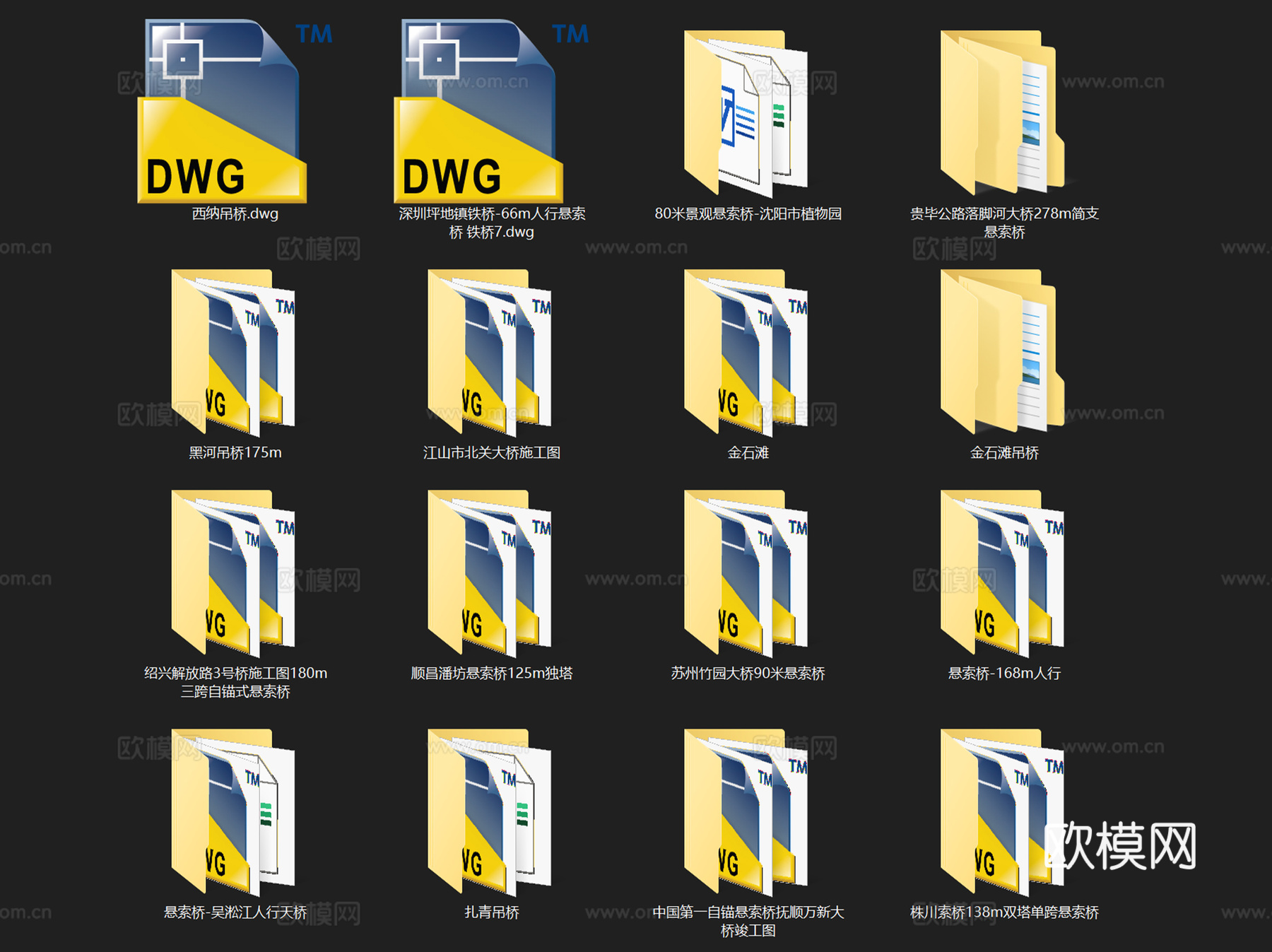Viewport: 1272px width, 952px height.
Task: Open the 株川索桥138m双塔单跨悬索桥 folder icon
Action: click(1003, 811)
